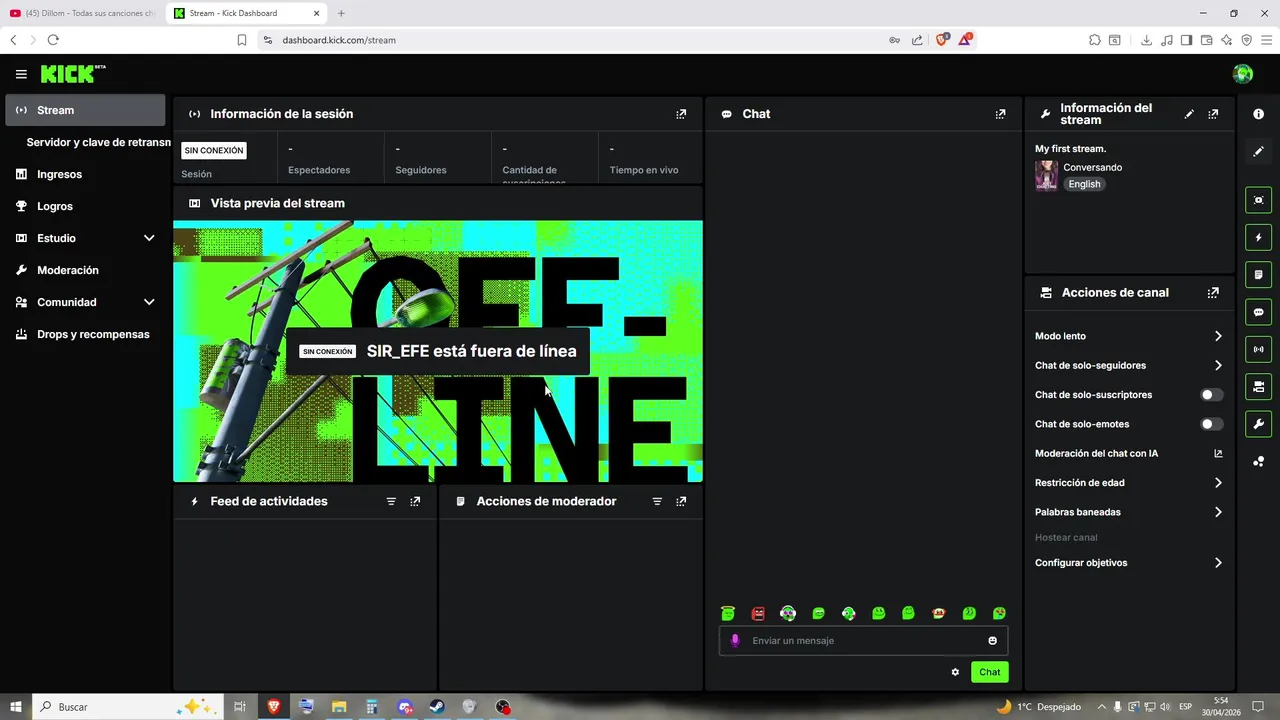Pop out the Acciones de canal panel
The height and width of the screenshot is (720, 1280).
click(1213, 293)
